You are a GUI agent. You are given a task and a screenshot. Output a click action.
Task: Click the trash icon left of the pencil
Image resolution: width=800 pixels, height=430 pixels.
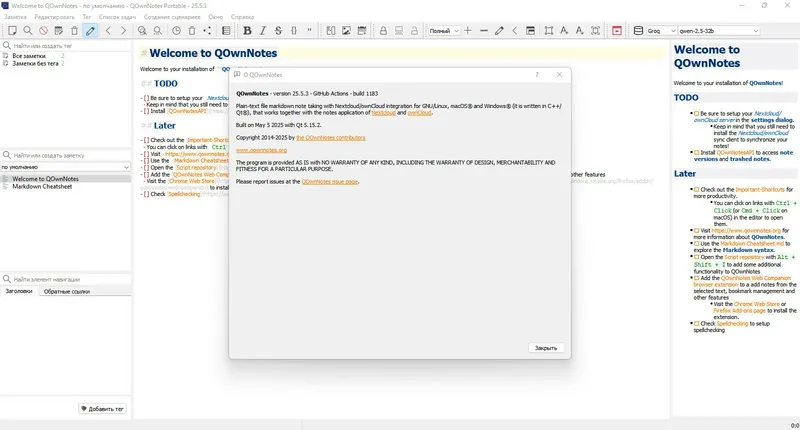point(74,31)
